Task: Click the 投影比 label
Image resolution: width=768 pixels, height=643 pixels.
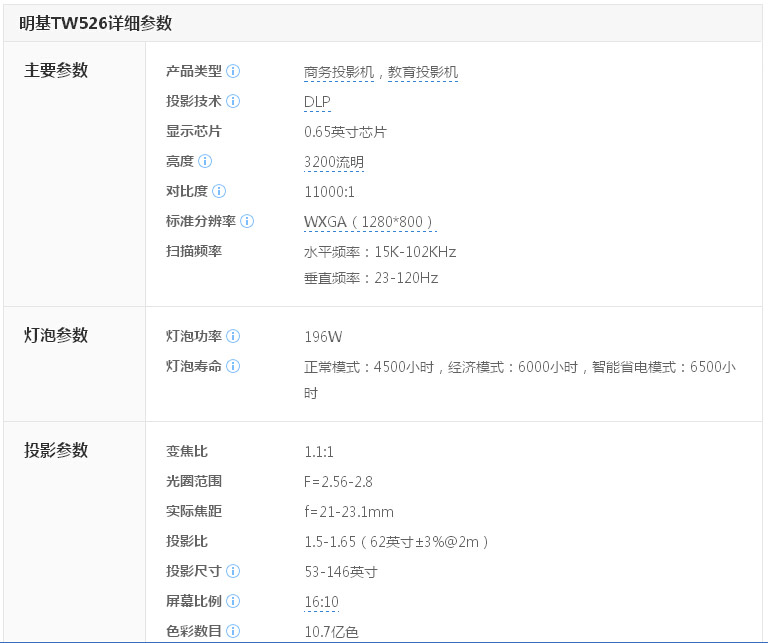Action: (x=187, y=541)
